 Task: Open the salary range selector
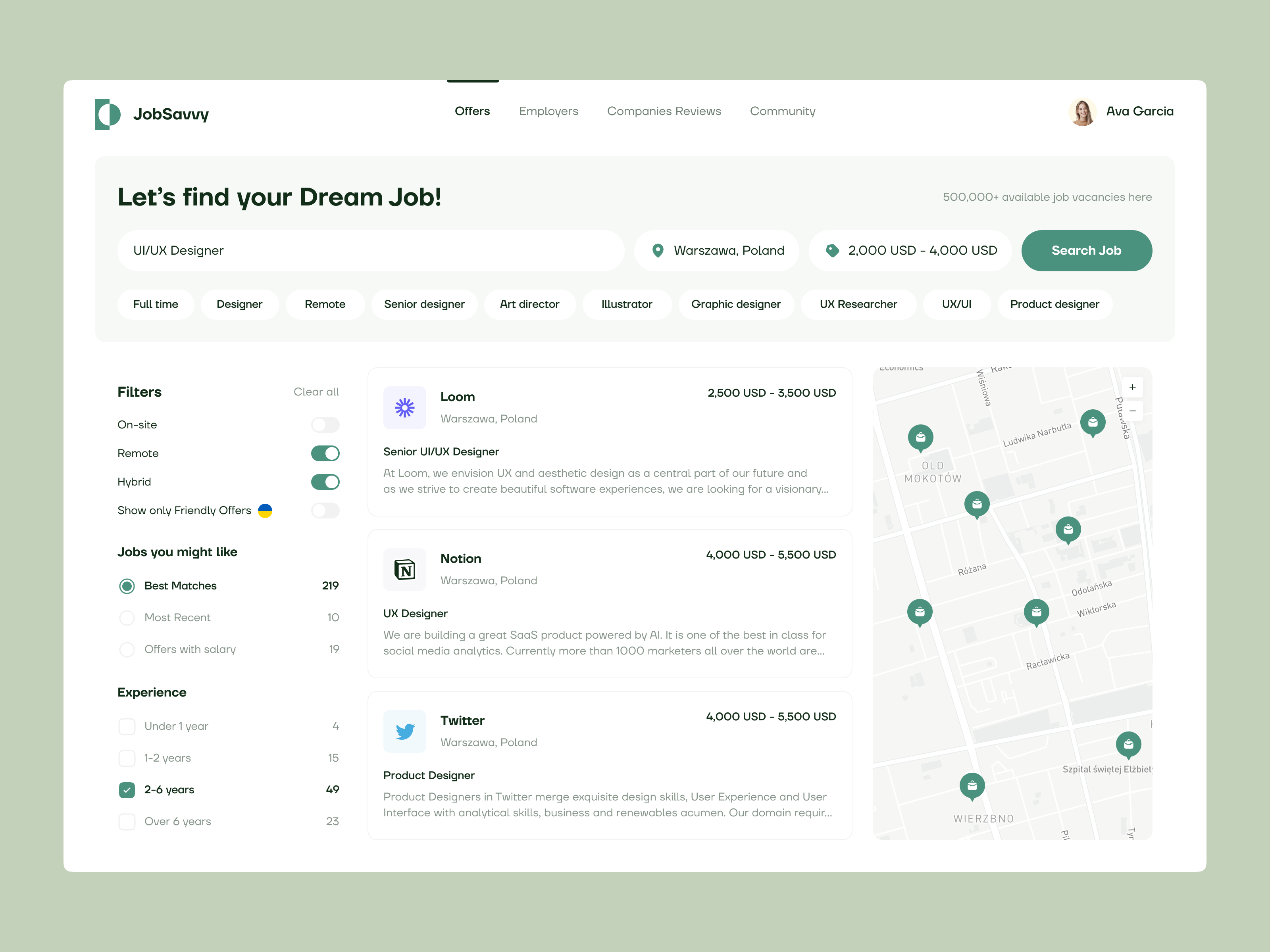click(x=910, y=251)
